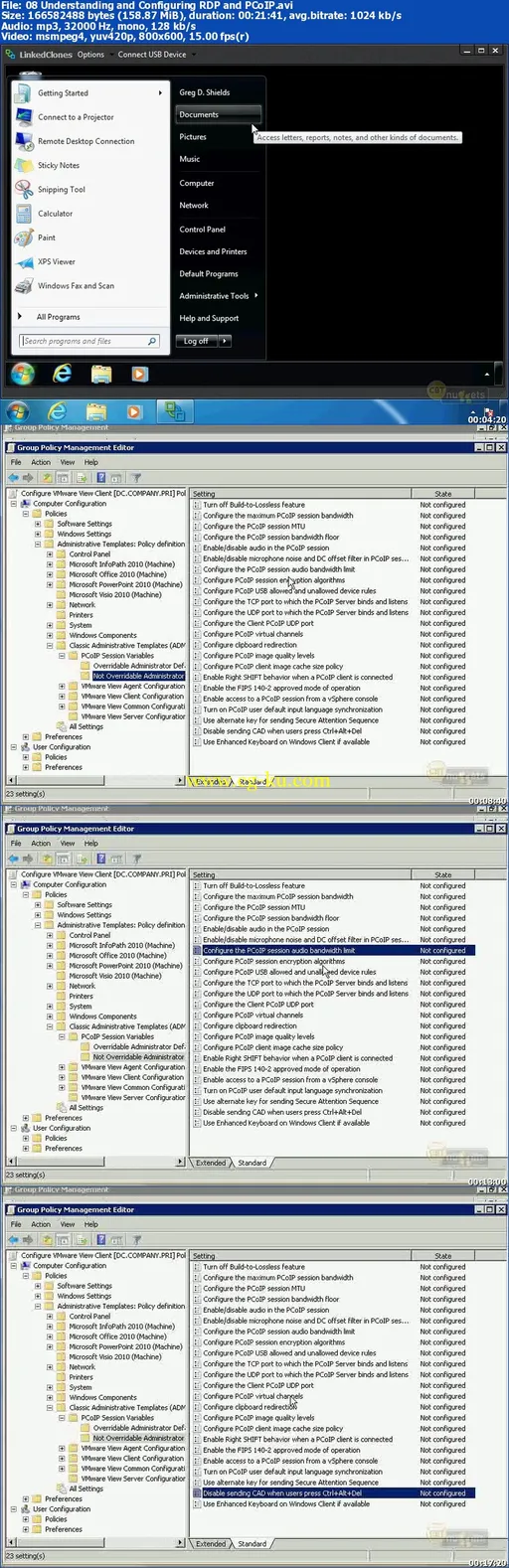The image size is (509, 1568).
Task: Open Remote Desktop Connection in Start menu
Action: [x=85, y=141]
